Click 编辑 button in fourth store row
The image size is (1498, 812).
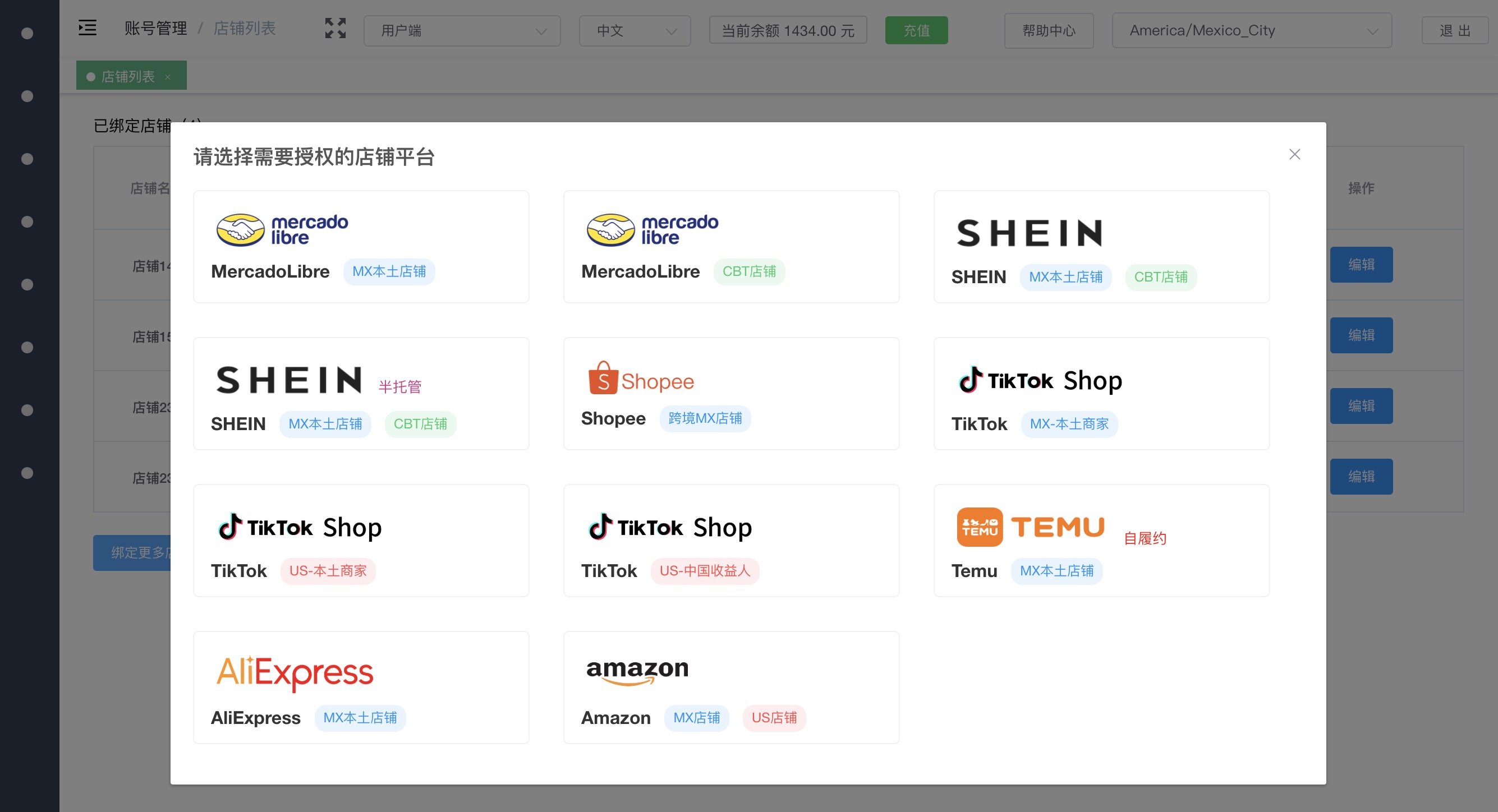1361,477
